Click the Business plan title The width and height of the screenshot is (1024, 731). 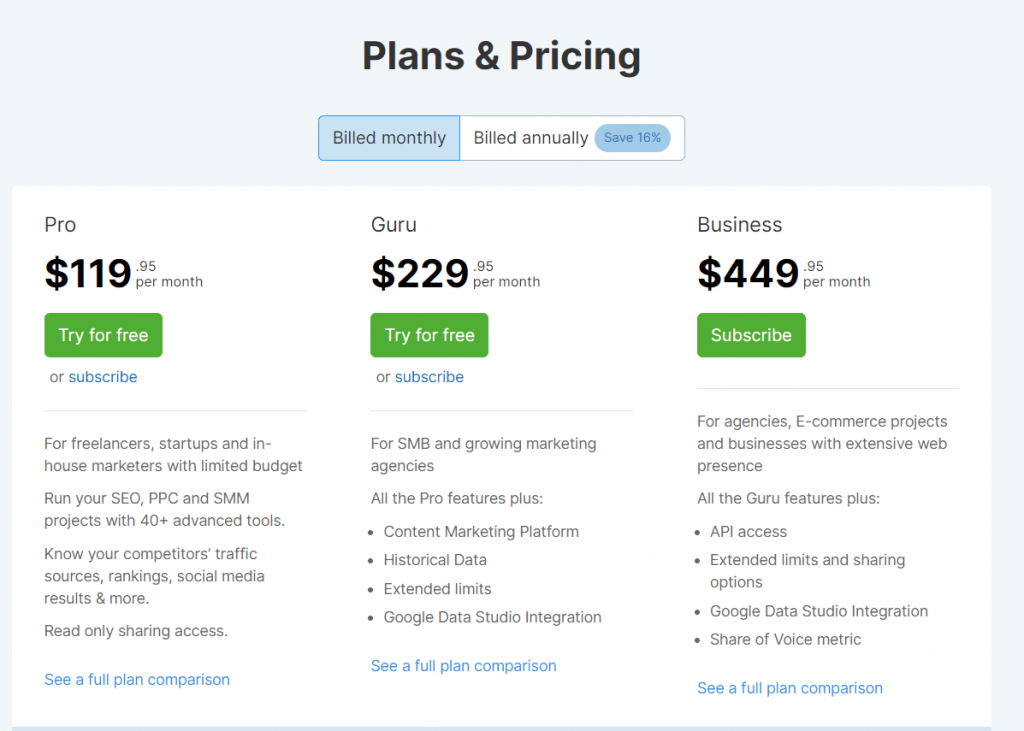[739, 225]
